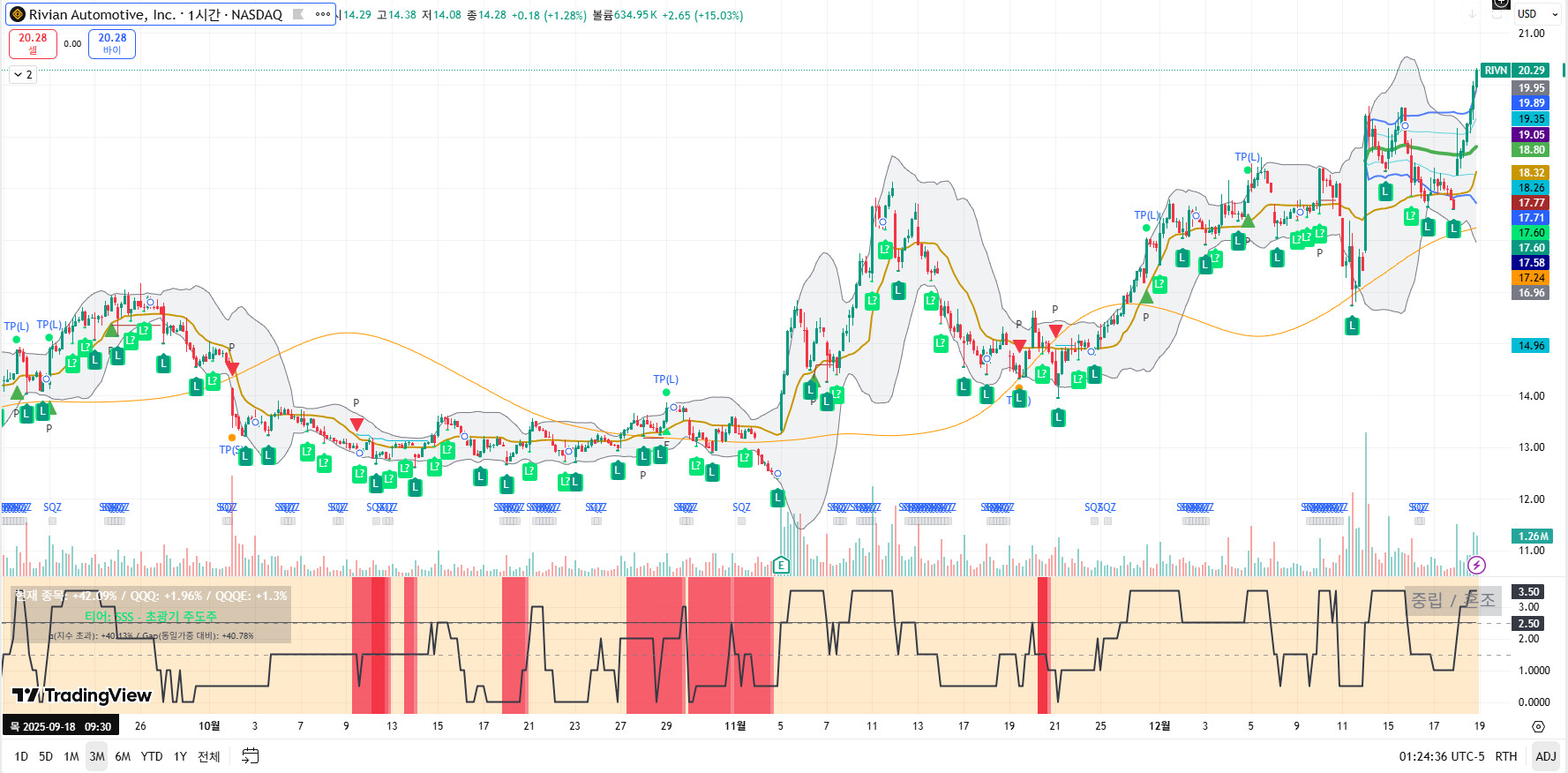1568x773 pixels.
Task: Click the 20.29 current price label
Action: point(1531,71)
